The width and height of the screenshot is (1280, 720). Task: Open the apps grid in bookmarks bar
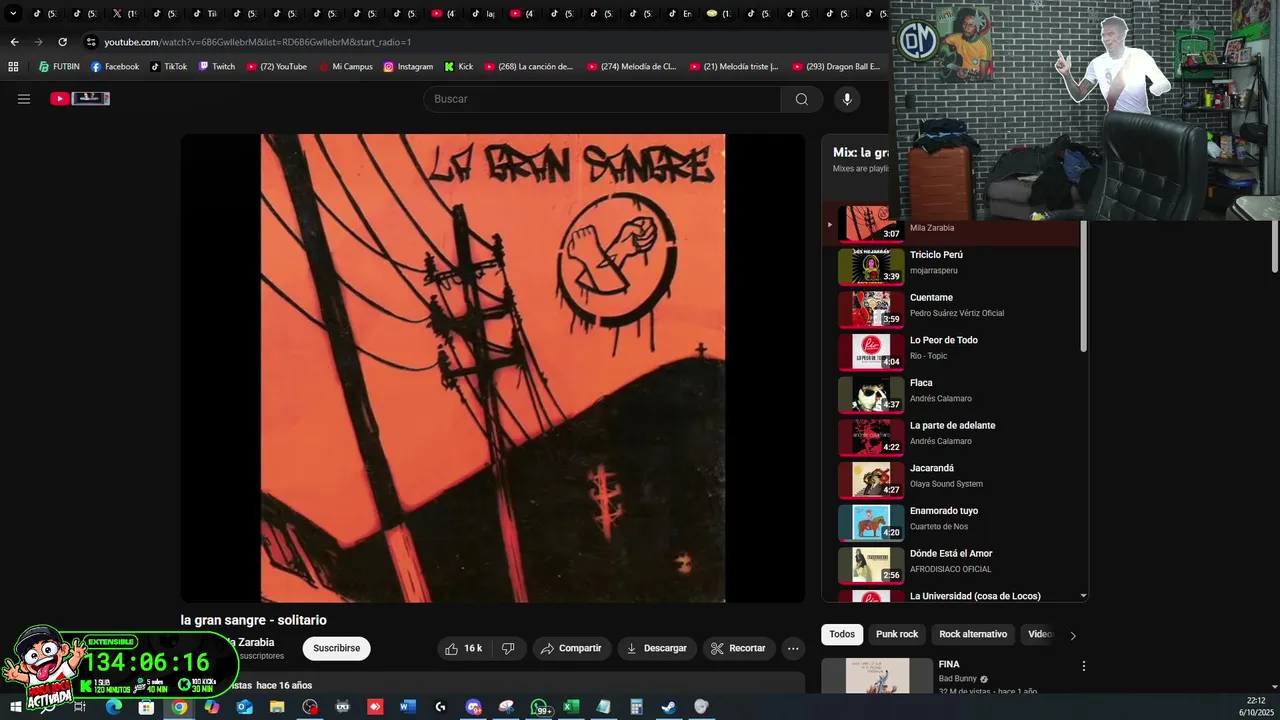pyautogui.click(x=13, y=67)
